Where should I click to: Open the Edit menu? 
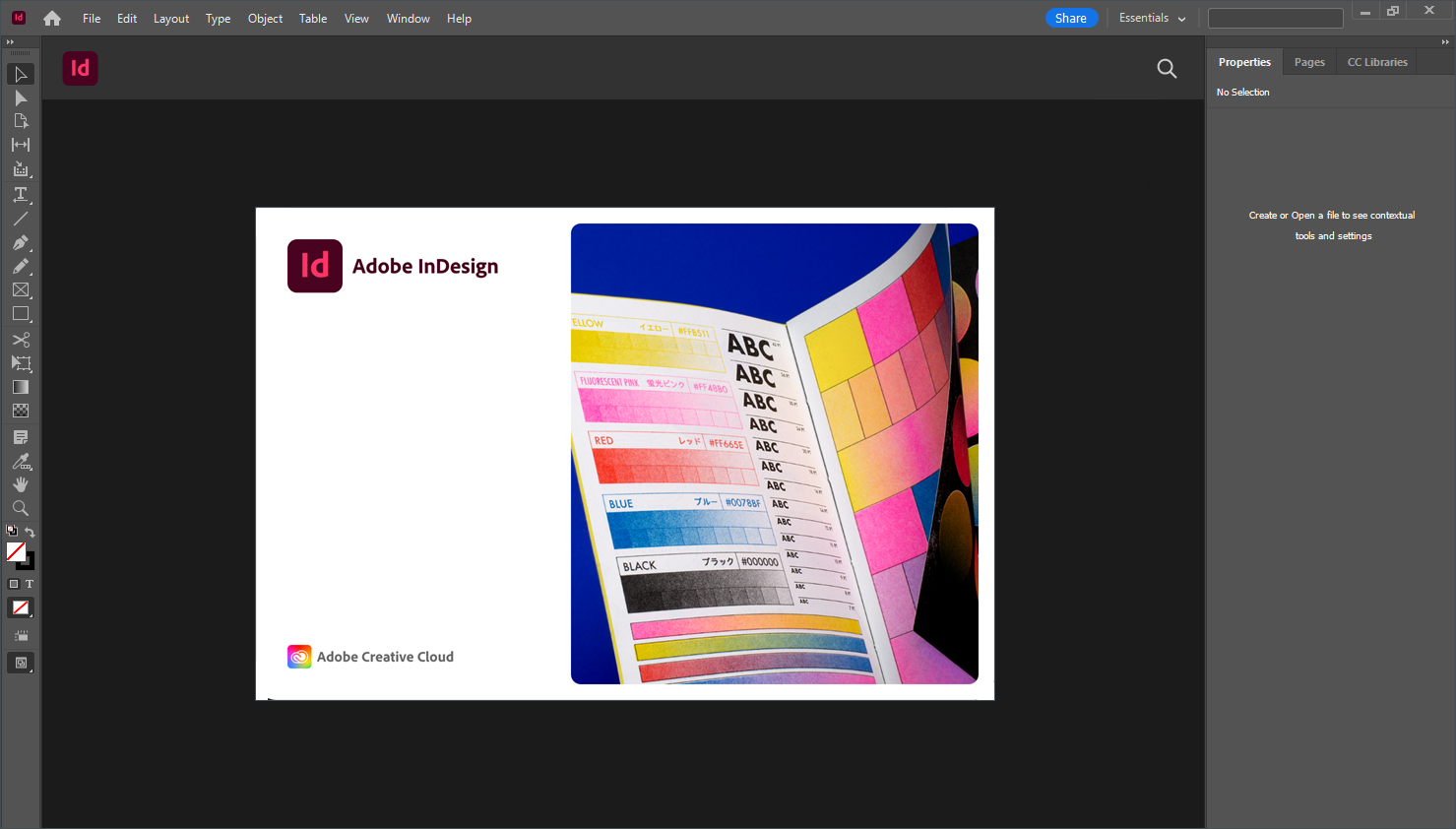click(x=127, y=19)
